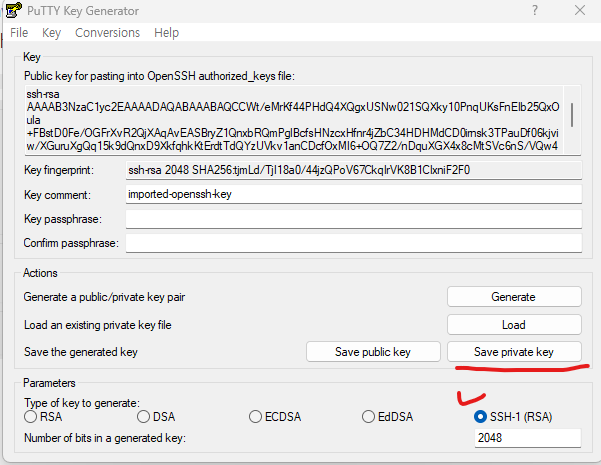Click the 'Public key for pasting into OpenSSH' label
This screenshot has width=601, height=465.
coord(159,76)
